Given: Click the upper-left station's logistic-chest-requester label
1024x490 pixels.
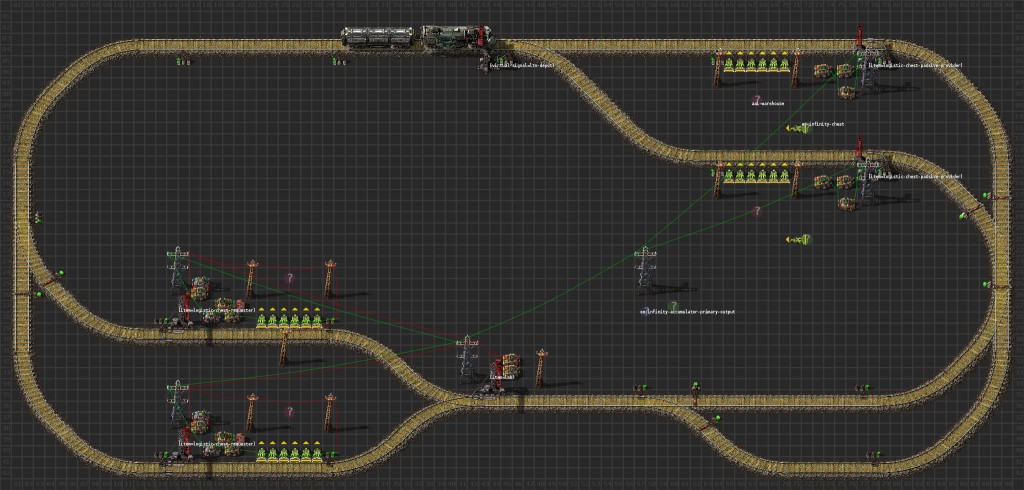Looking at the screenshot, I should (x=217, y=309).
